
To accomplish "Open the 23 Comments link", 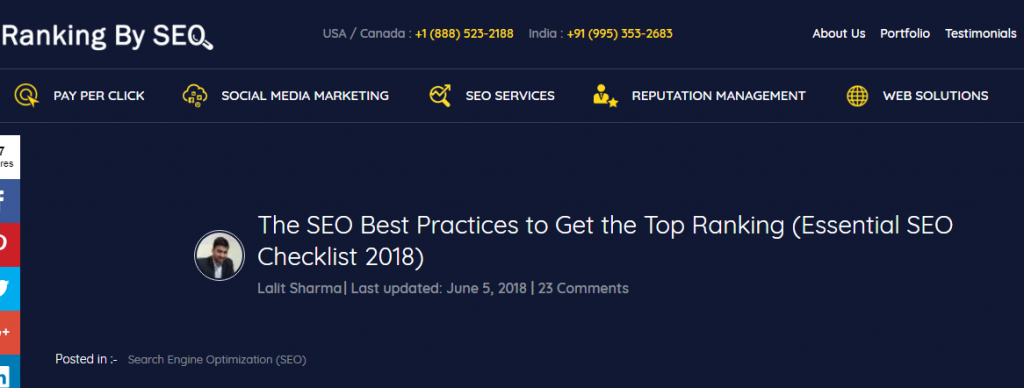I will coord(583,288).
